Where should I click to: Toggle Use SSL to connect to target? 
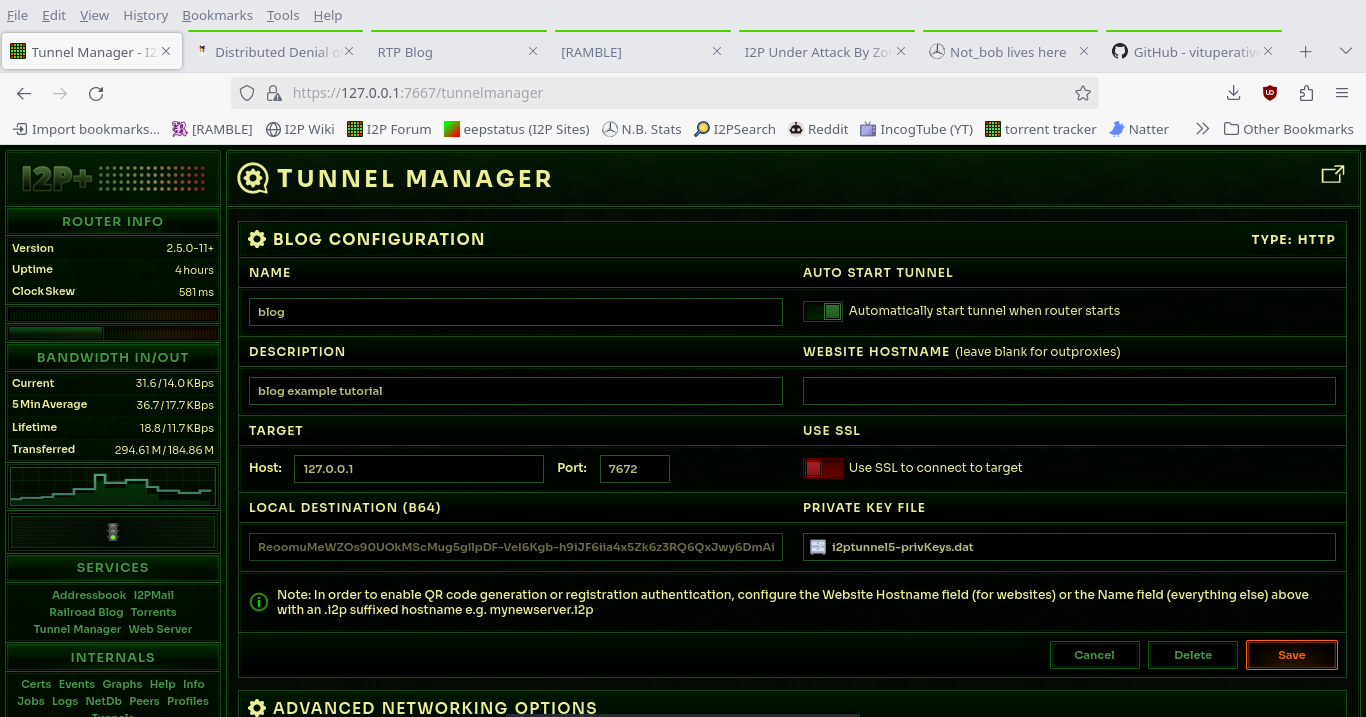pos(823,468)
